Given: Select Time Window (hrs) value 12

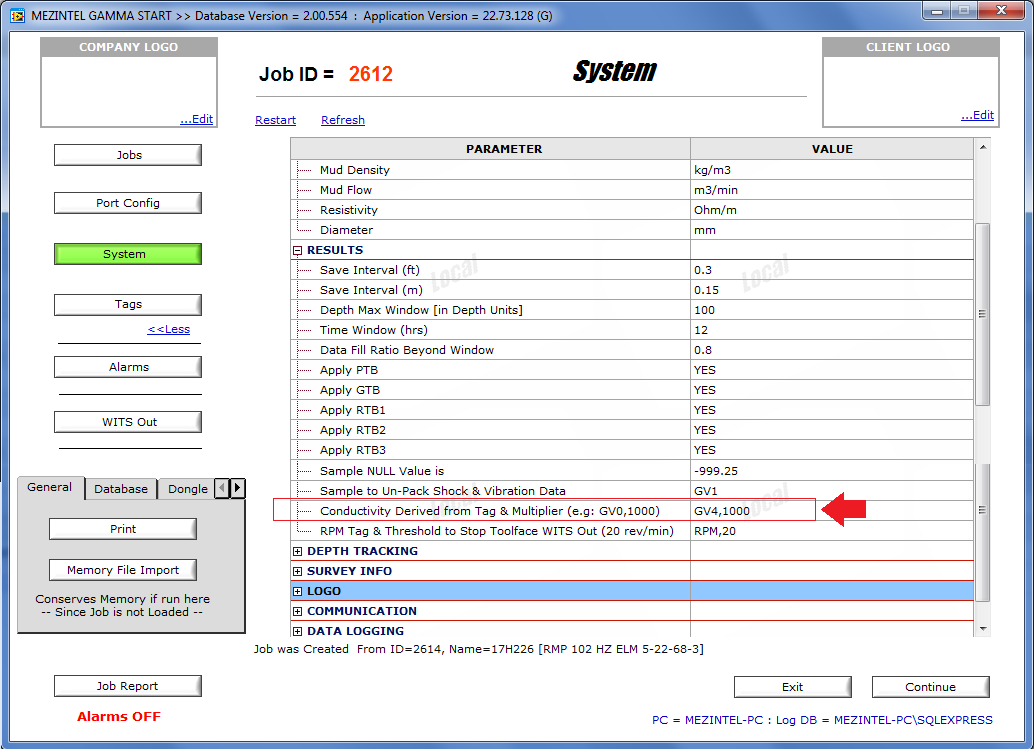Looking at the screenshot, I should 832,330.
